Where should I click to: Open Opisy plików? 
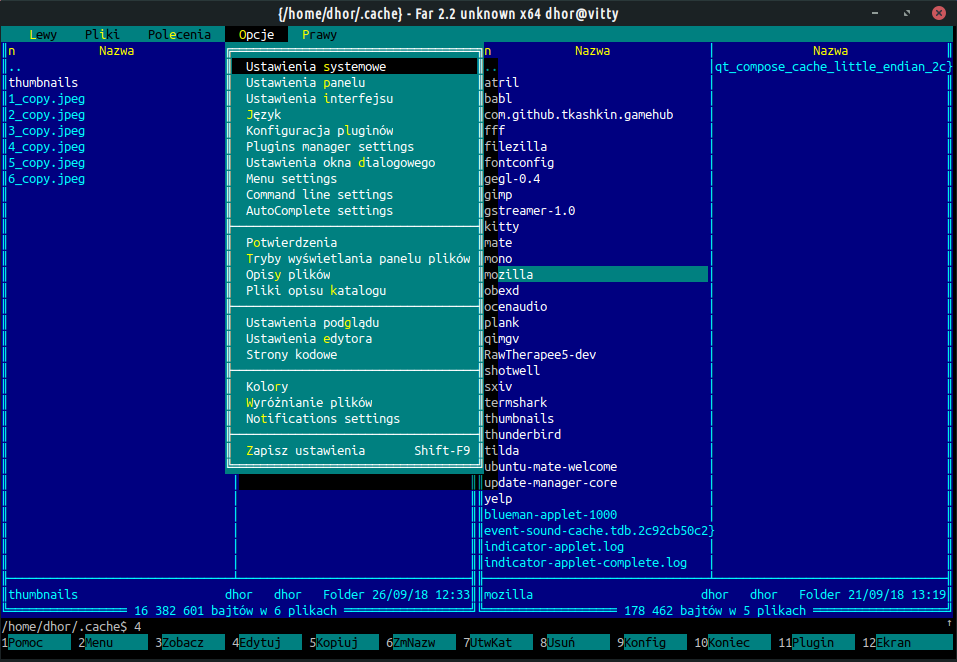pos(354,275)
